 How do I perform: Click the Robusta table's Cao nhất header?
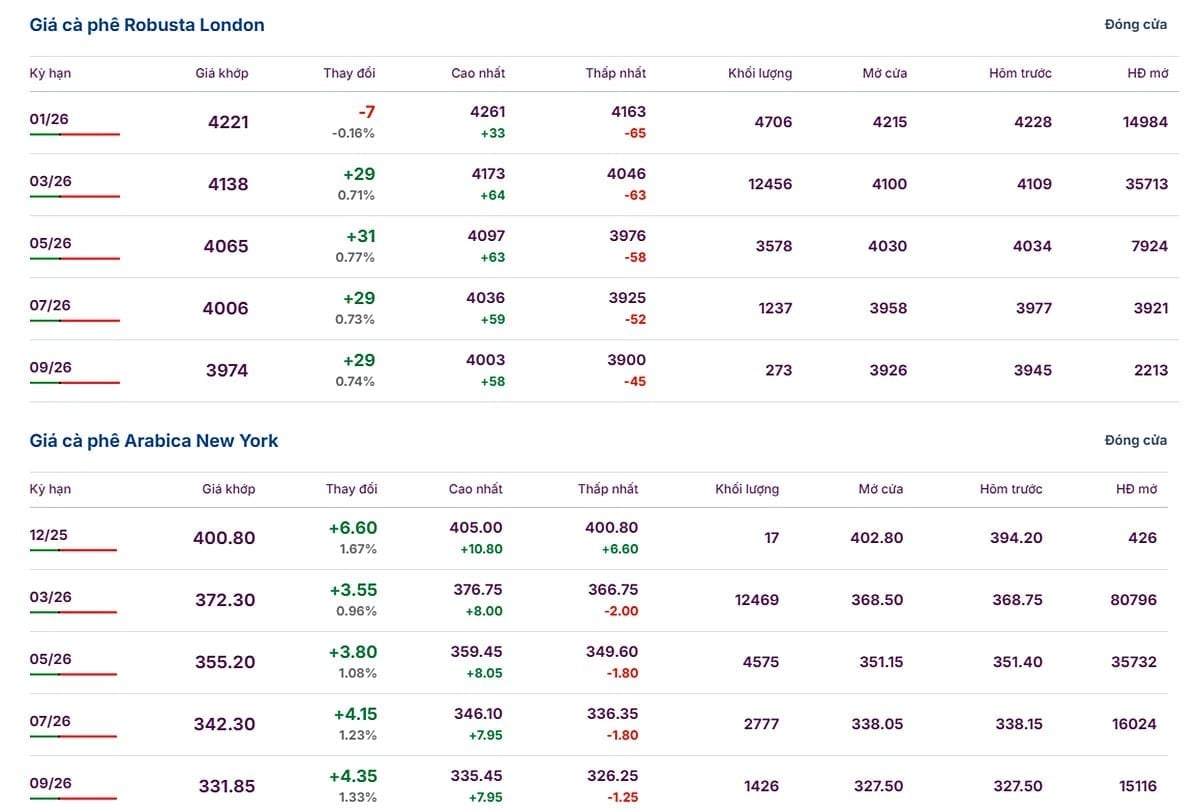click(x=478, y=73)
